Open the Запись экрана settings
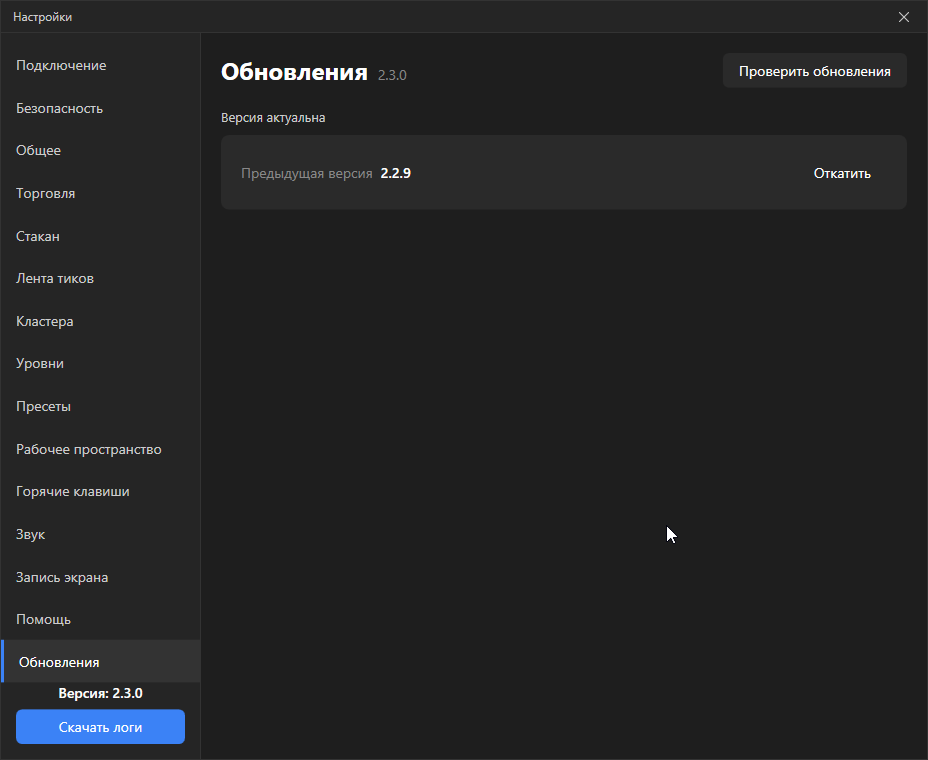Screen dimensions: 928x760 coord(101,577)
